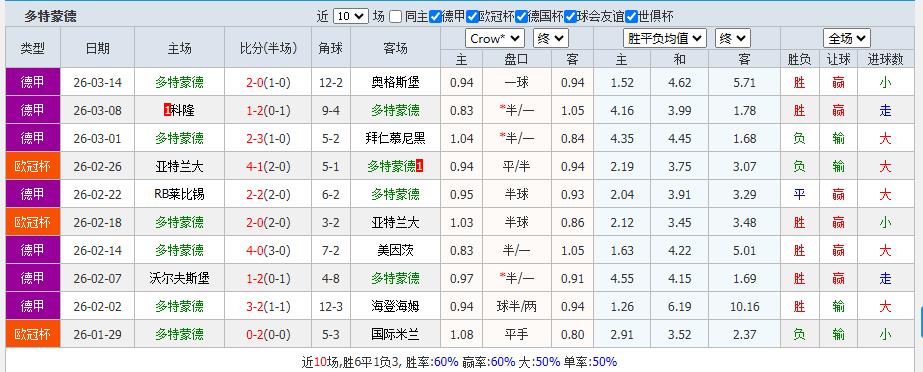This screenshot has width=923, height=372.
Task: Open the 终 dropdown next to 胜平负均值
Action: (x=733, y=39)
